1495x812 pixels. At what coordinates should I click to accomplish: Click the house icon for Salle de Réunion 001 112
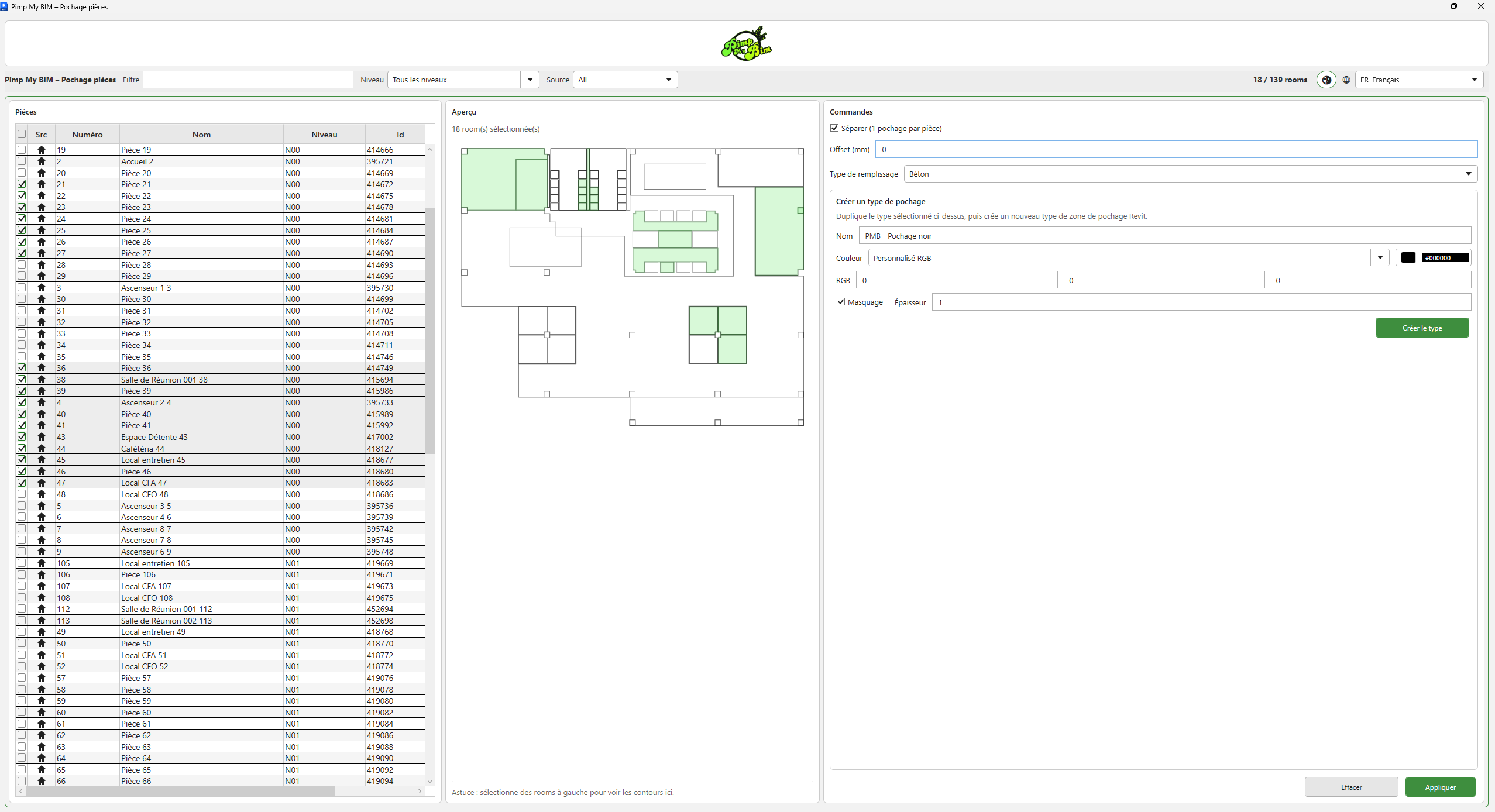pyautogui.click(x=42, y=609)
